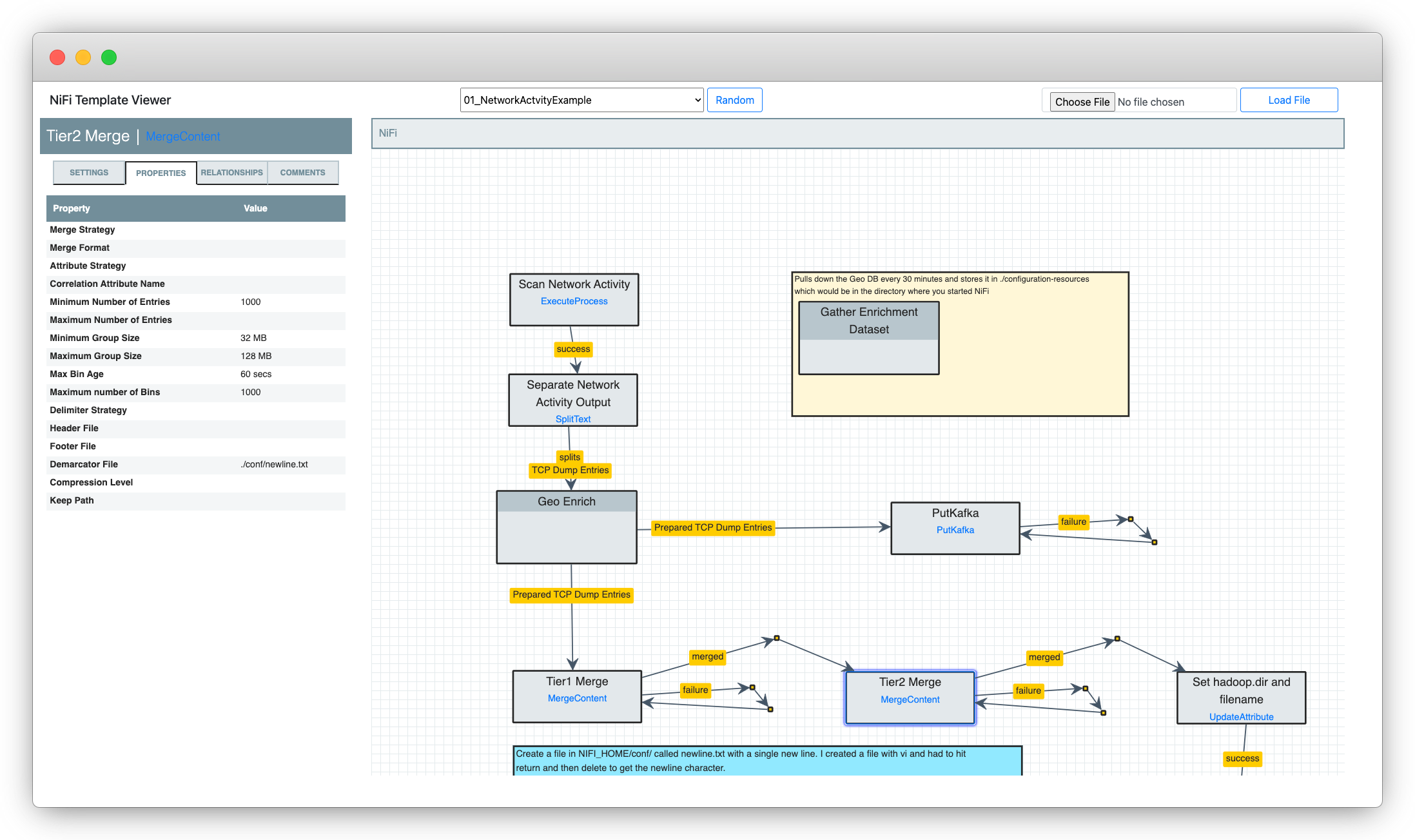Click the blue PutKafka type link
This screenshot has height=840, width=1415.
[x=955, y=530]
